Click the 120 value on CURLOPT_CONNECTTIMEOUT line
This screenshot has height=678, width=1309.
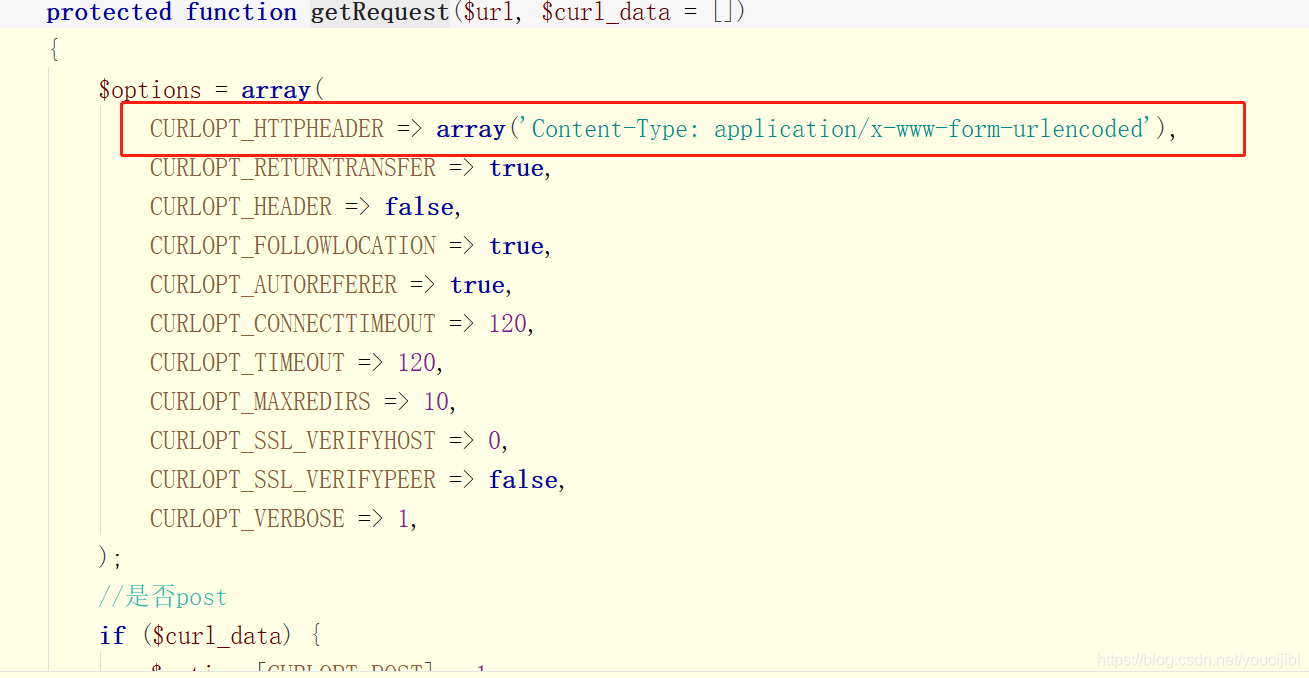[x=508, y=324]
